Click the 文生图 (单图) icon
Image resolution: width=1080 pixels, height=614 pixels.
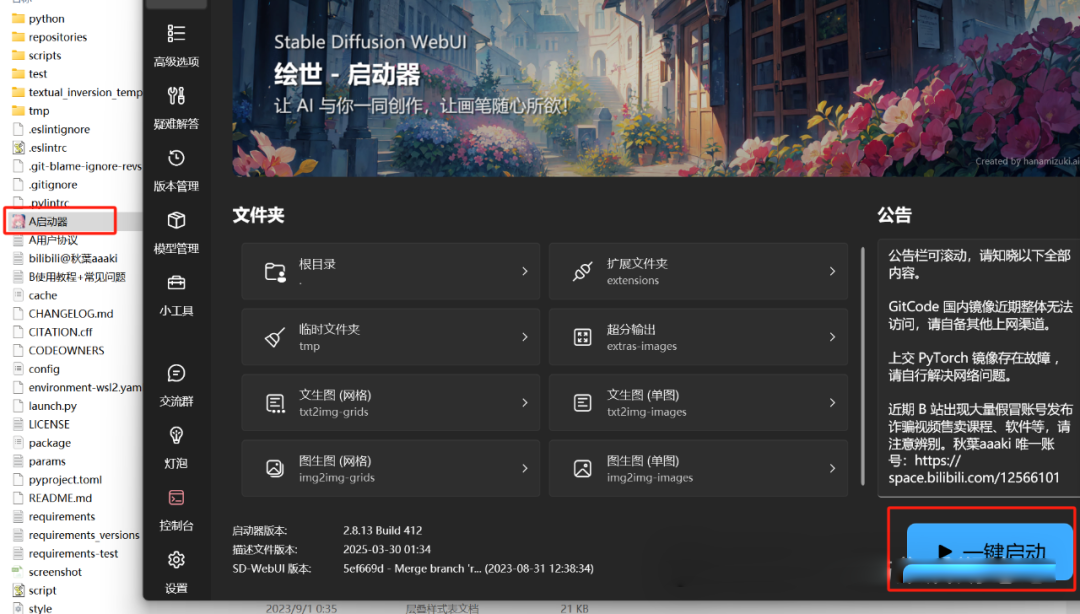pyautogui.click(x=583, y=402)
